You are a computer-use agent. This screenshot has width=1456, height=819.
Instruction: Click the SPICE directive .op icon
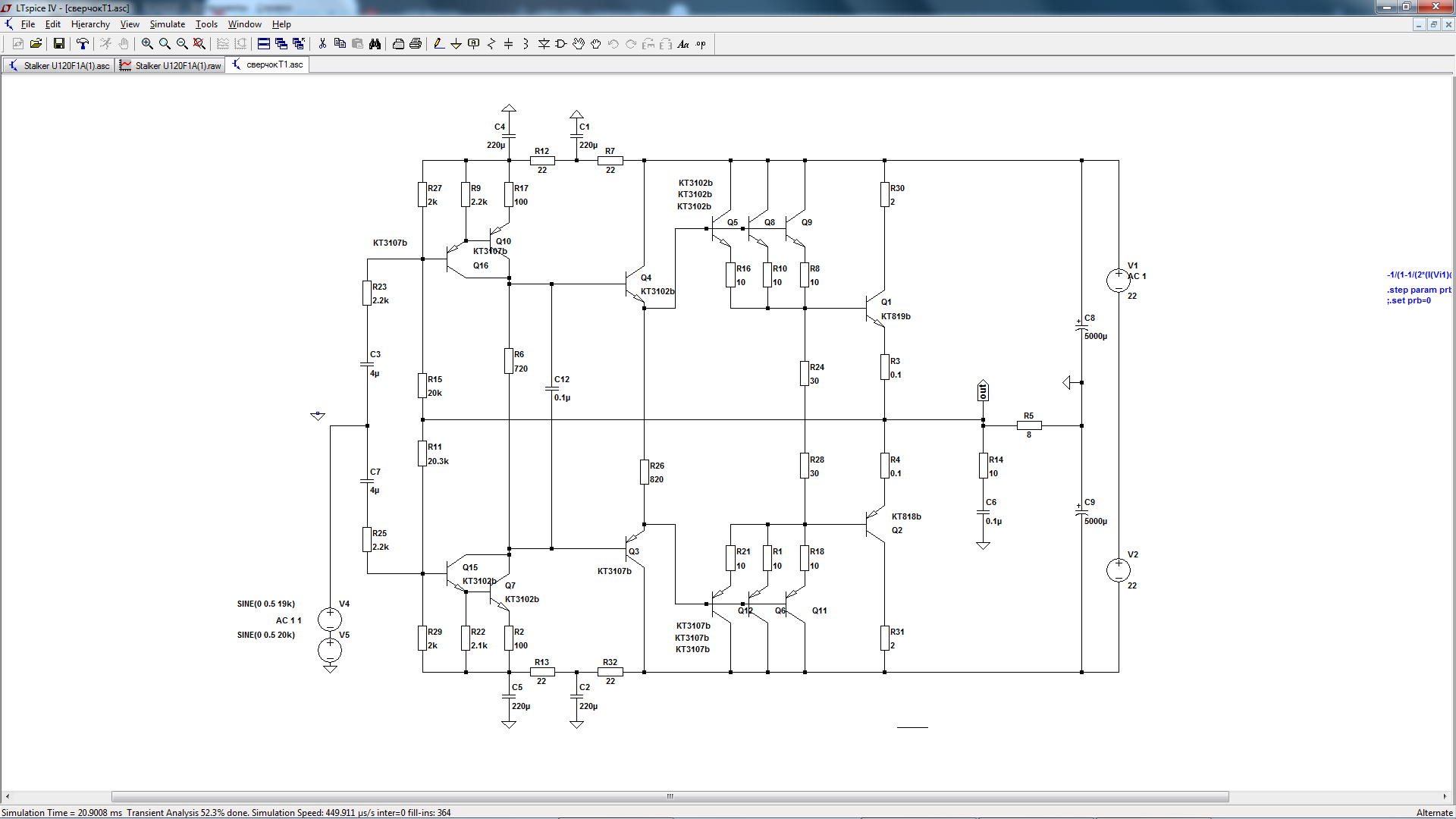click(x=701, y=44)
